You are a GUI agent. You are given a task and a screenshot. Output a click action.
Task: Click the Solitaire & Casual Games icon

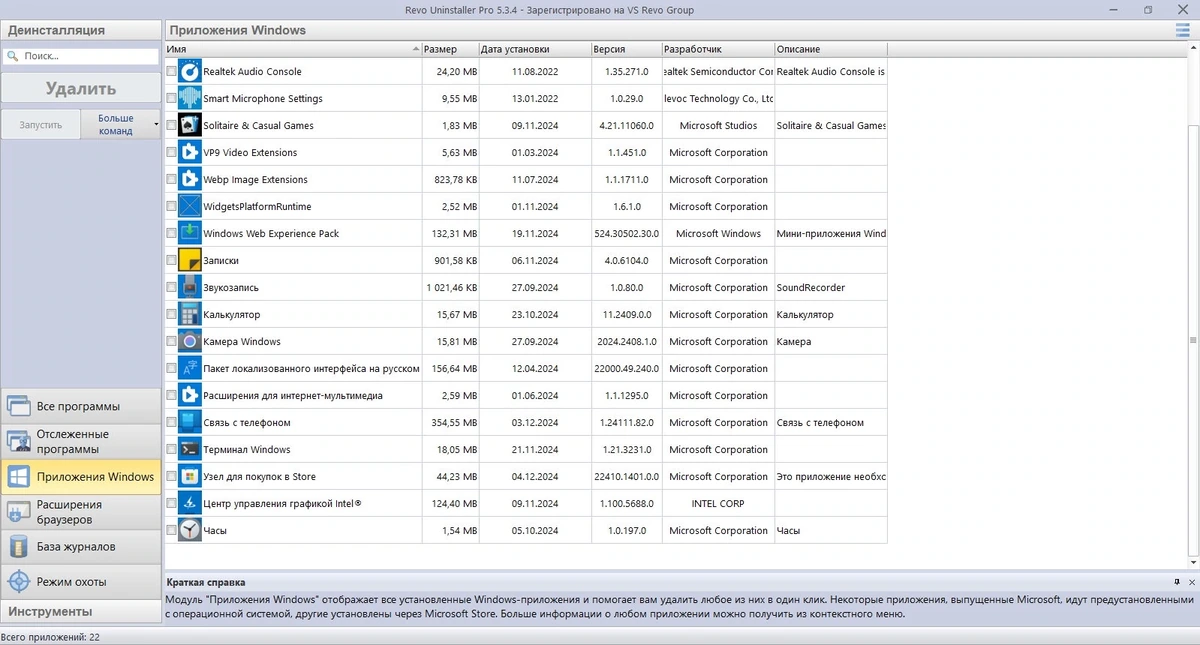[x=190, y=126]
